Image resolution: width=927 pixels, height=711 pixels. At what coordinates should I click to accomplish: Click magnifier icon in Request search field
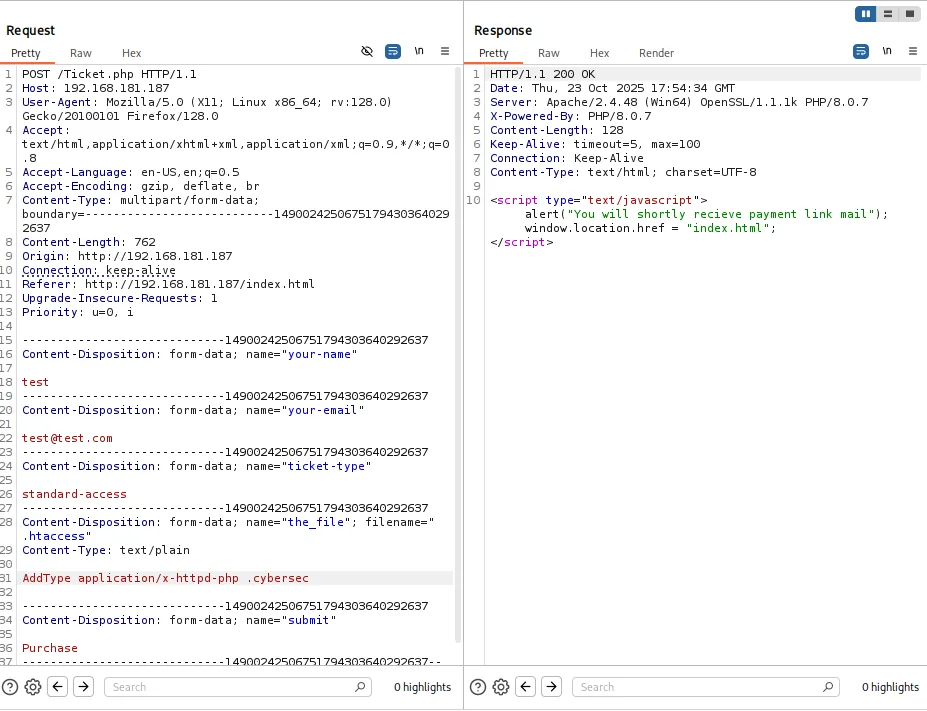[x=360, y=687]
